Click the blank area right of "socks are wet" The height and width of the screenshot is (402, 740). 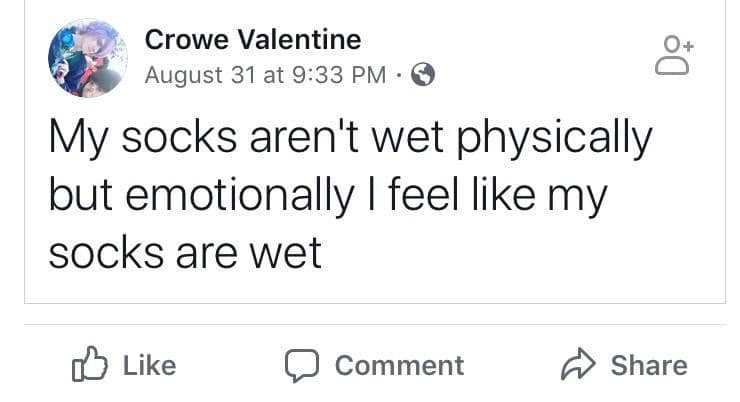click(x=520, y=251)
